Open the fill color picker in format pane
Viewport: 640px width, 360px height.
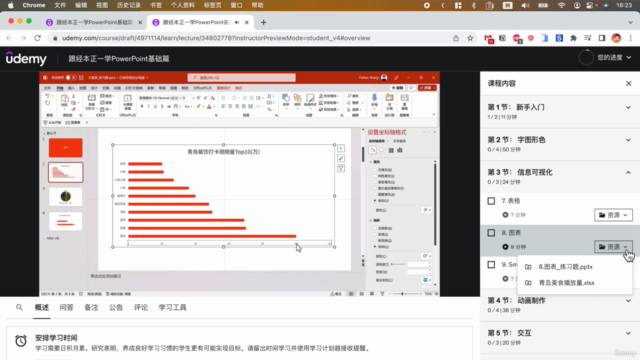pyautogui.click(x=427, y=210)
